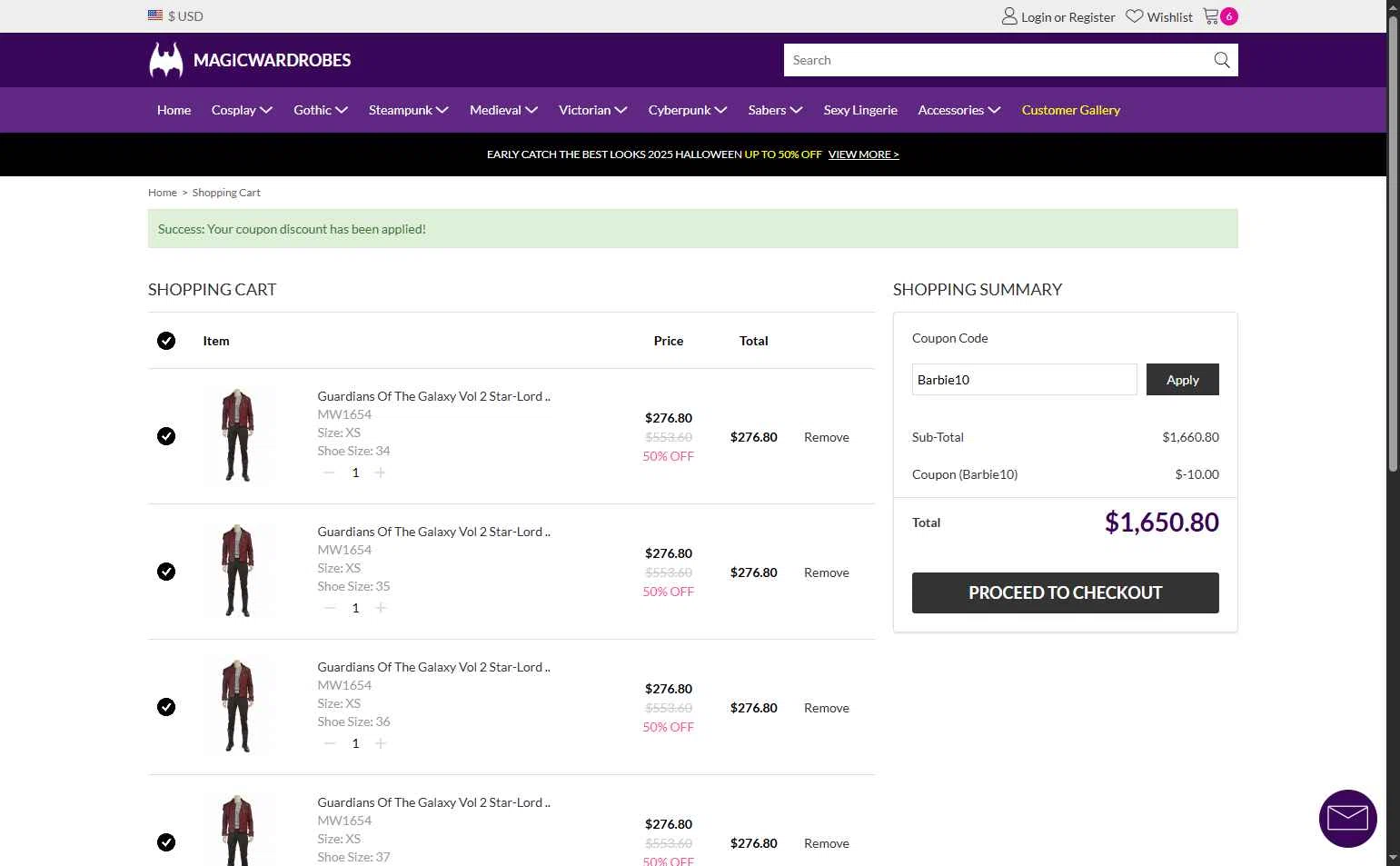Open the Sexy Lingerie nav item
The width and height of the screenshot is (1400, 866).
[x=860, y=110]
